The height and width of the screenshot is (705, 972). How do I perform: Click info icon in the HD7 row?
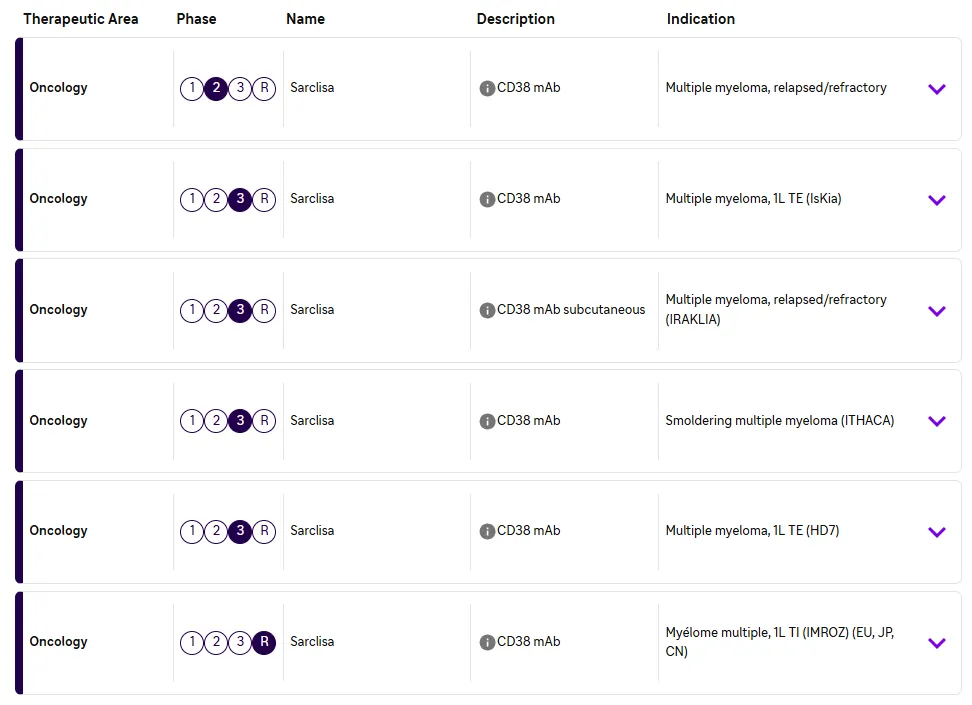(487, 531)
